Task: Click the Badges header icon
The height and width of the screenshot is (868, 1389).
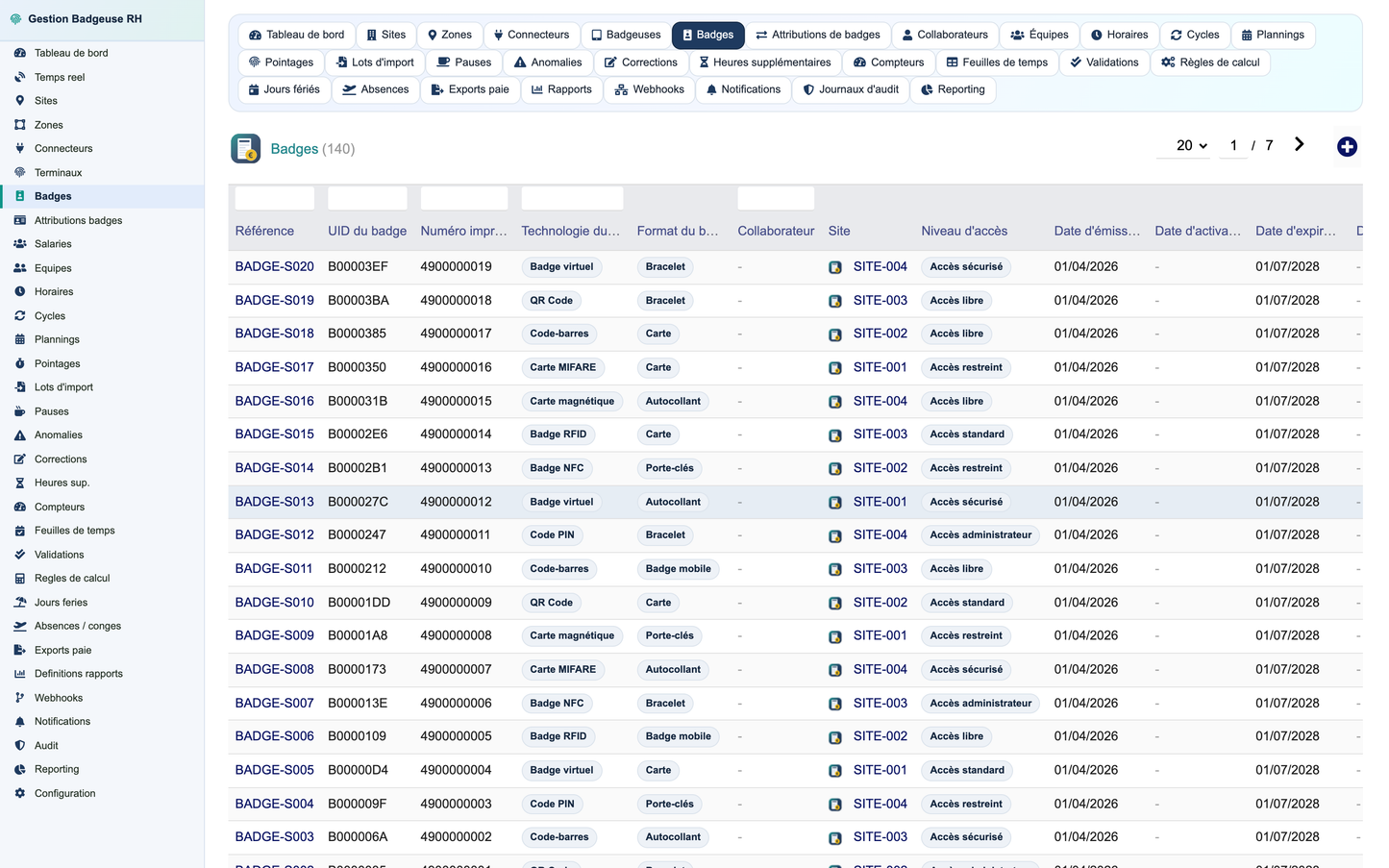Action: (246, 148)
